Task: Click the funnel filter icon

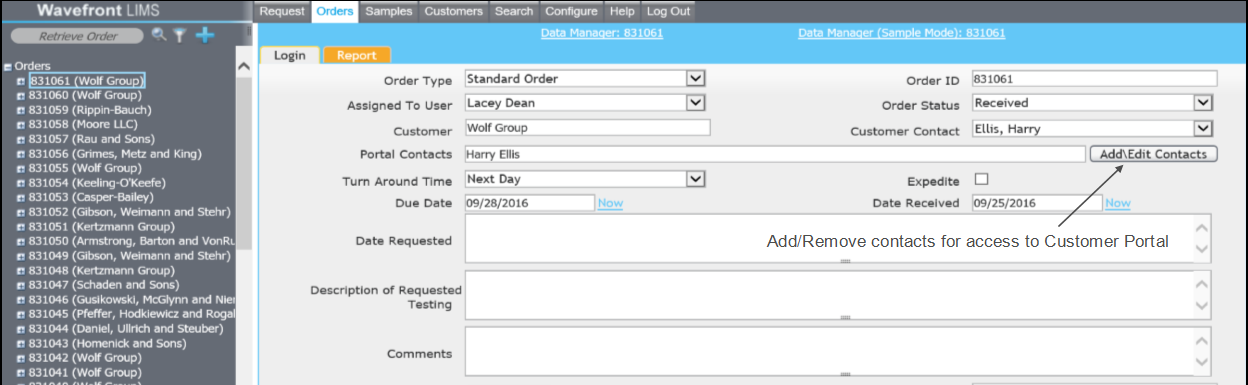Action: click(x=179, y=36)
